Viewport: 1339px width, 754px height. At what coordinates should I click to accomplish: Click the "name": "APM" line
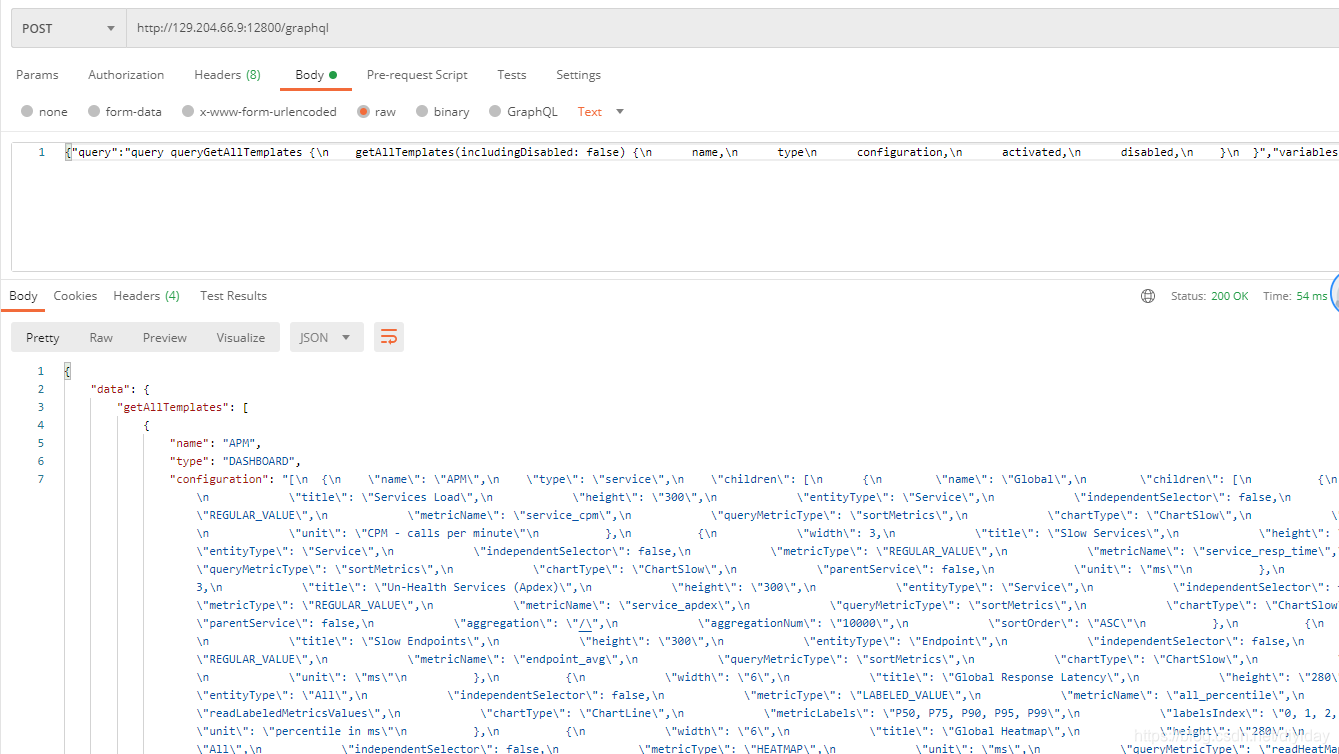click(x=216, y=443)
